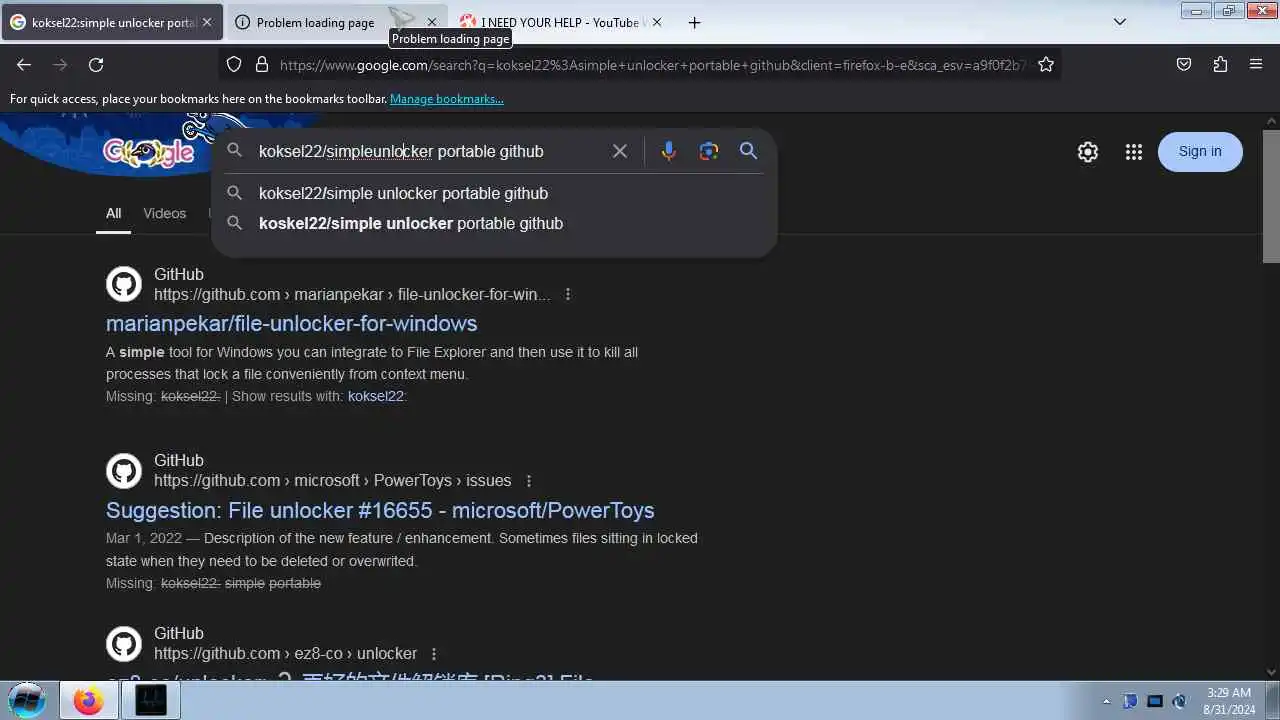Close the Problem loading page tab
The width and height of the screenshot is (1280, 720).
[432, 22]
